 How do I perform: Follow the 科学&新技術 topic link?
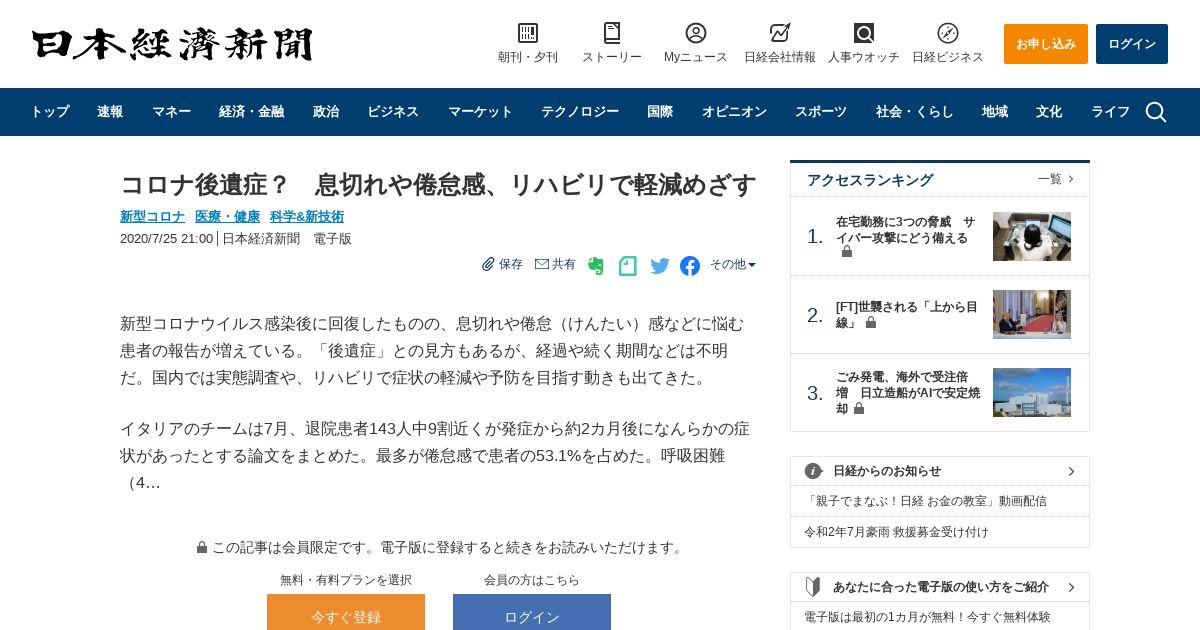[307, 216]
